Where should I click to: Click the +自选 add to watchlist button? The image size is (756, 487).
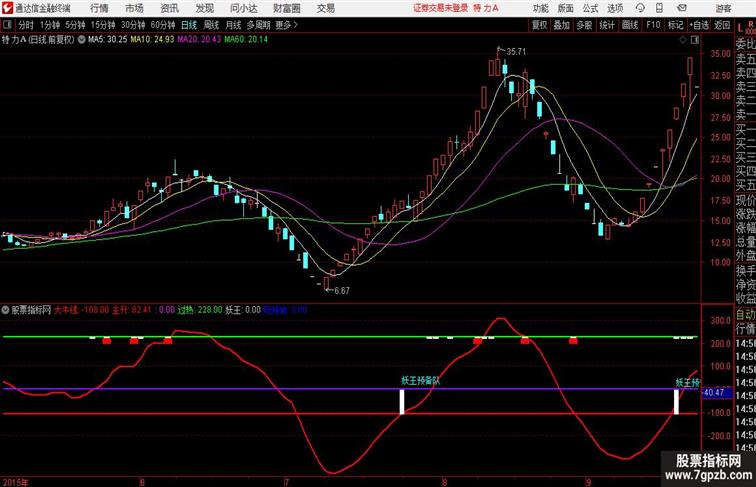click(699, 25)
